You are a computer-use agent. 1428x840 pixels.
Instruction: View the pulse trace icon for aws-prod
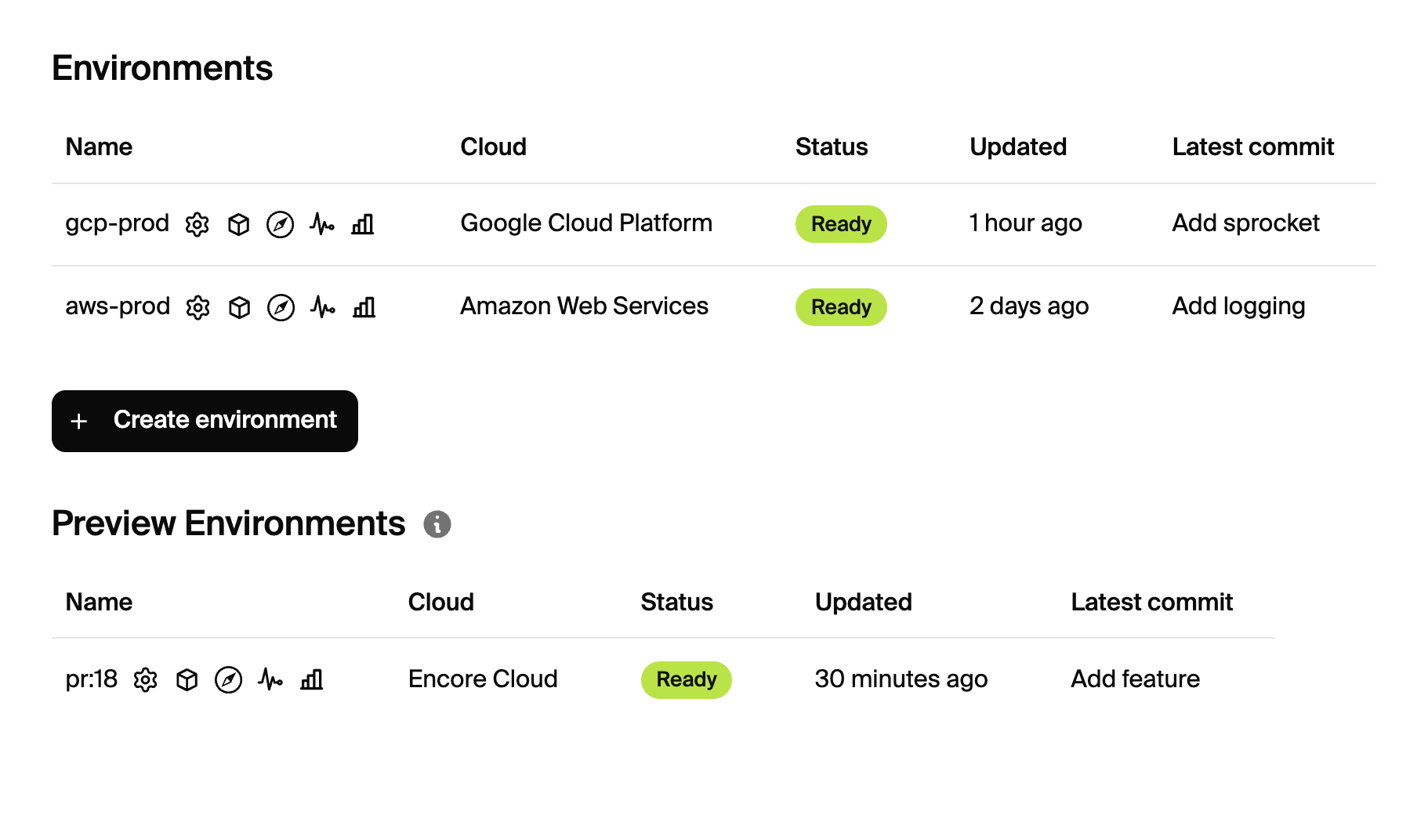coord(322,307)
